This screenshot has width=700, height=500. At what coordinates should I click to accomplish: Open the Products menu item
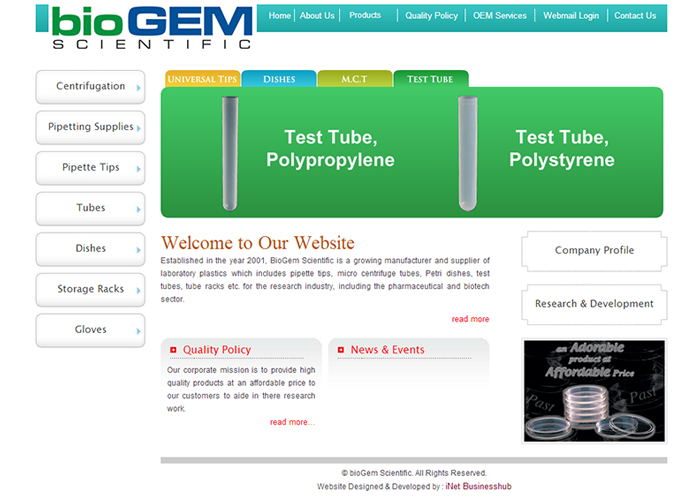(x=365, y=16)
